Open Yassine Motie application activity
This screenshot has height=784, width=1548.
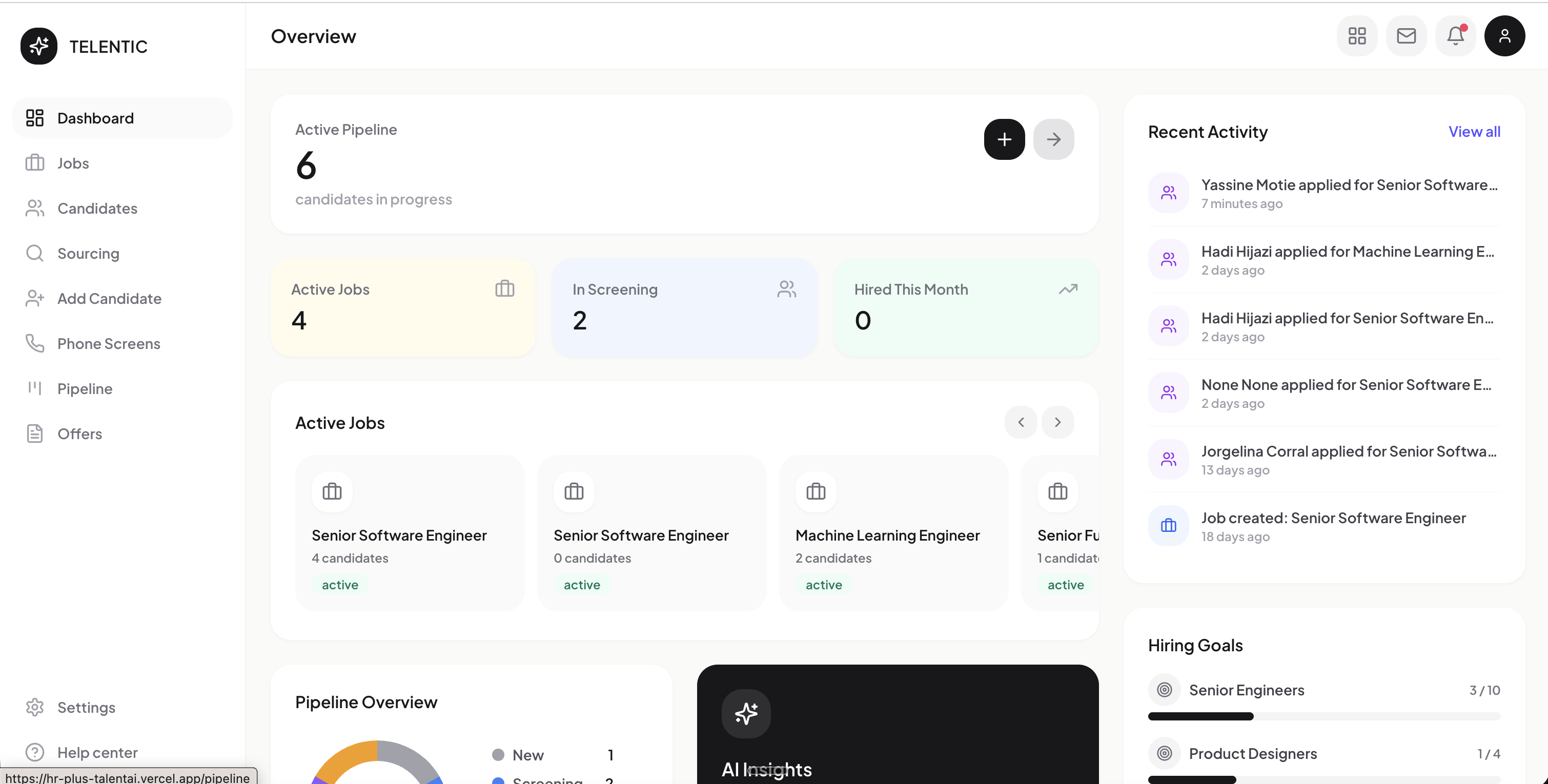coord(1349,193)
